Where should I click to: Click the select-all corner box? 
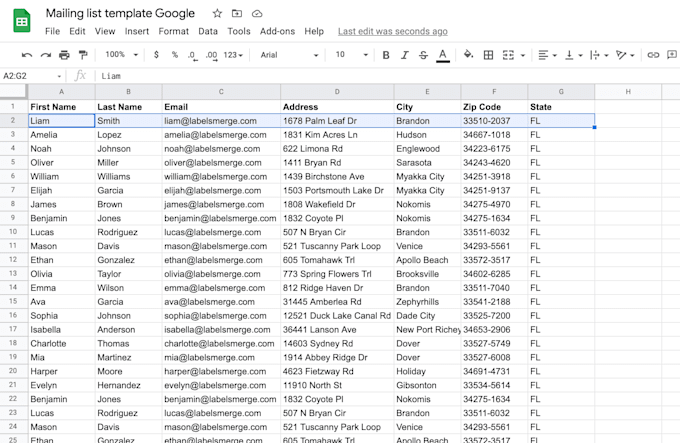[13, 91]
